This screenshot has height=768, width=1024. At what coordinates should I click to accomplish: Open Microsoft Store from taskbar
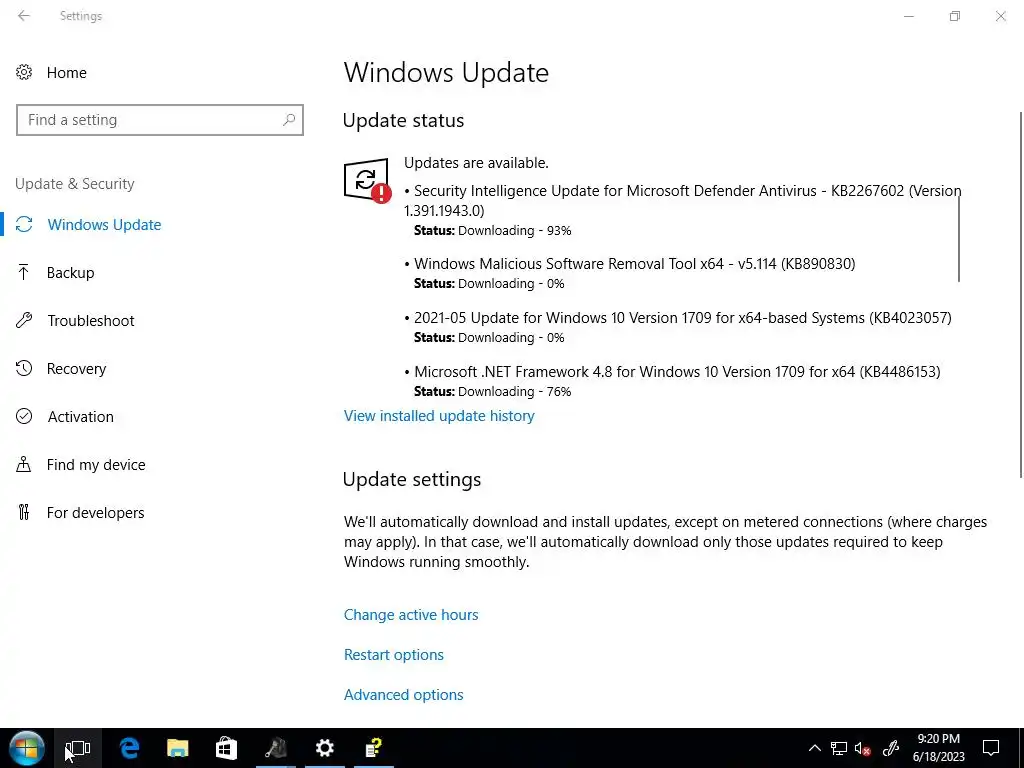pyautogui.click(x=226, y=748)
